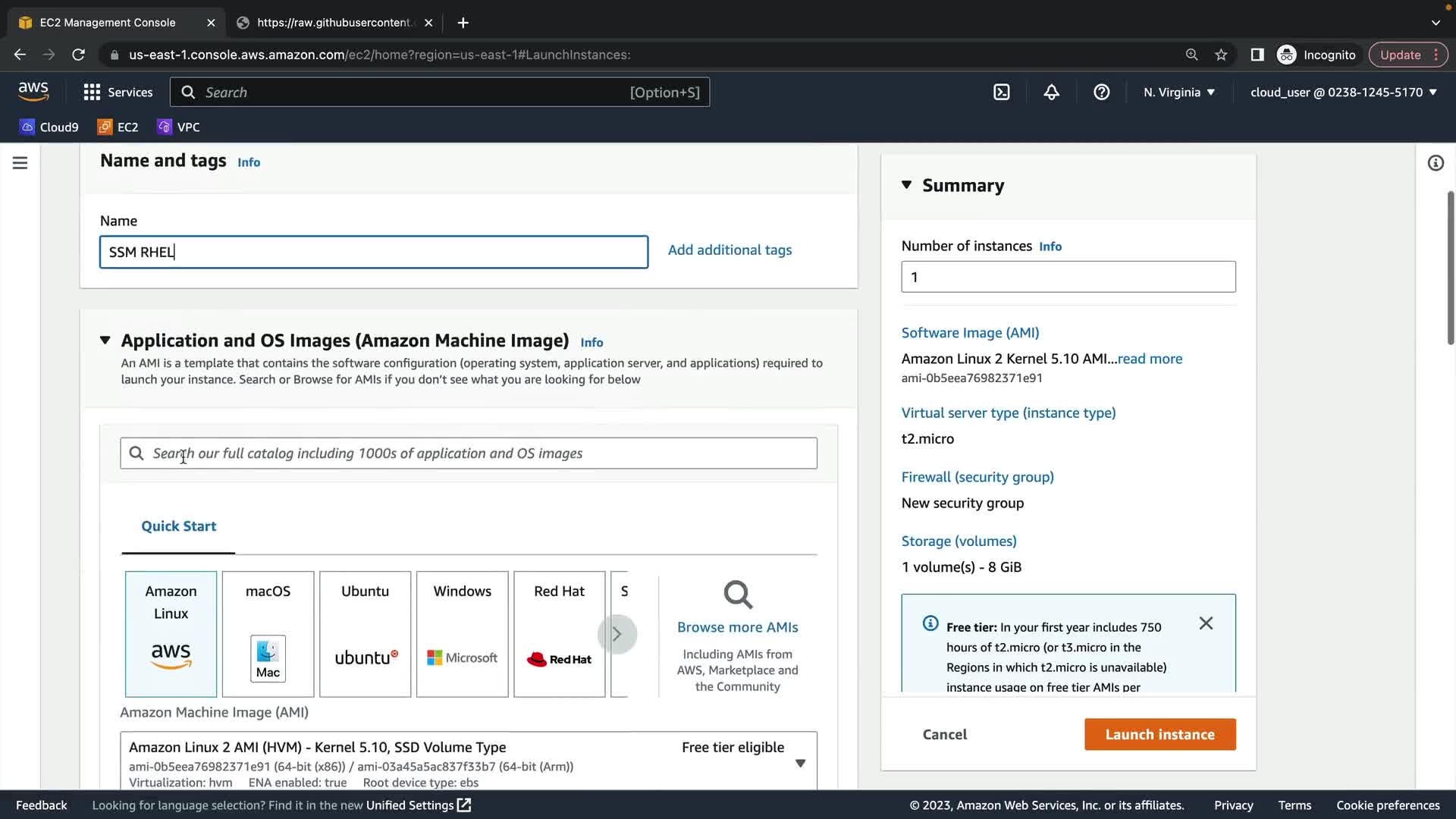Open the left hamburger navigation menu
The height and width of the screenshot is (819, 1456).
coord(20,163)
